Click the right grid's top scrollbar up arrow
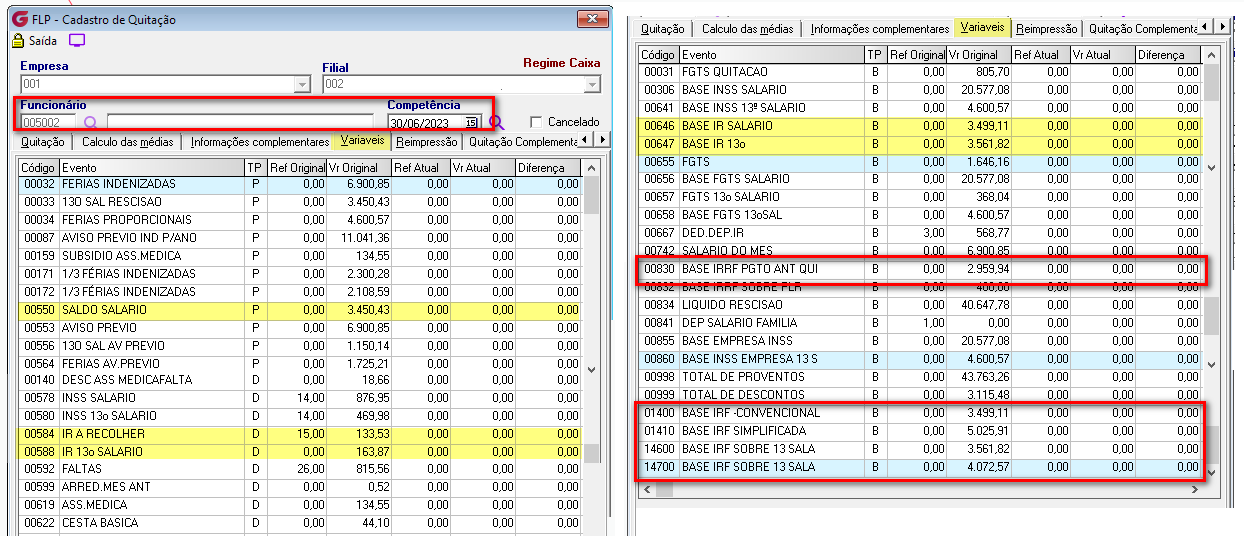 point(1212,56)
